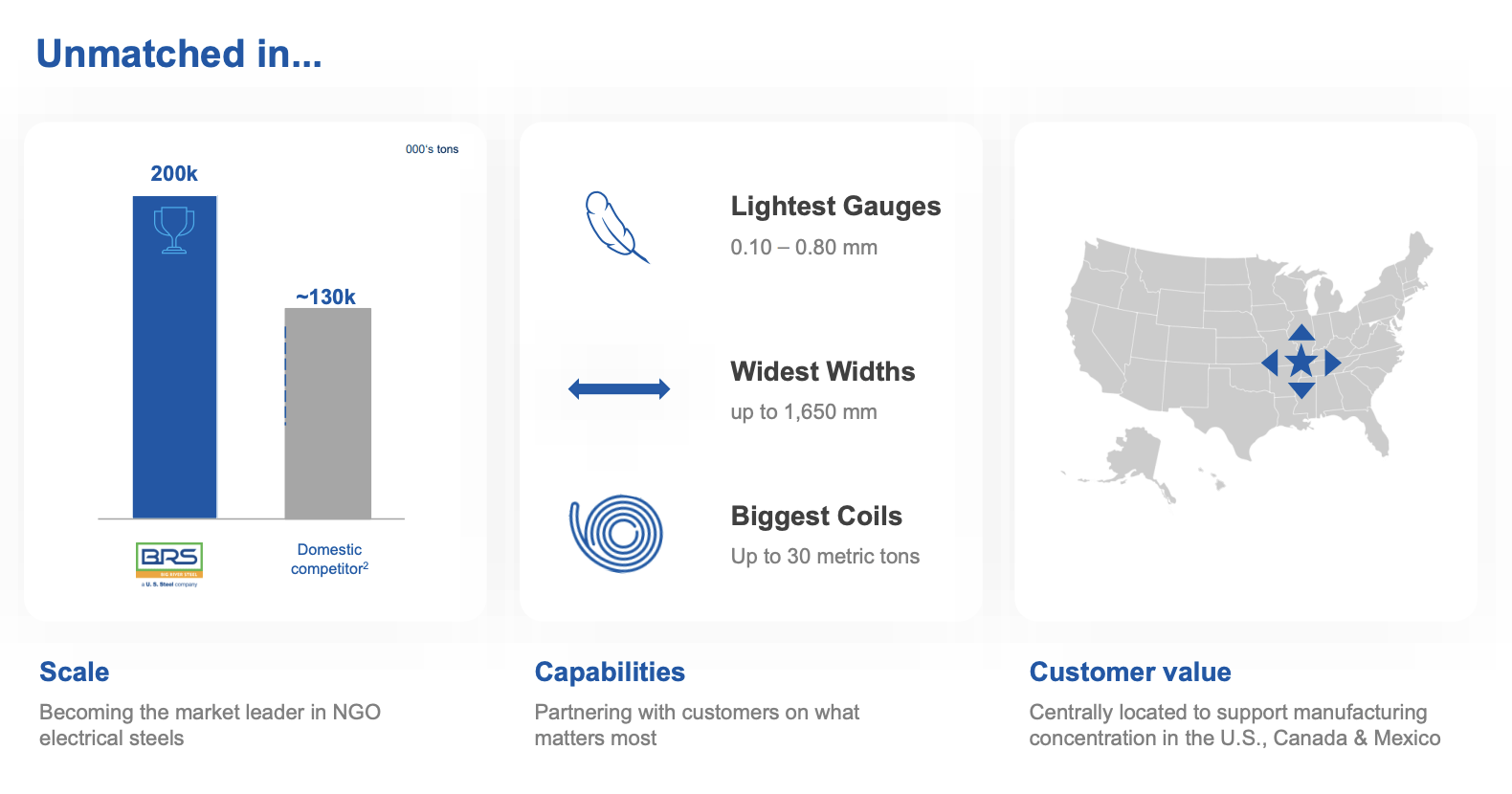Screen dimensions: 1512x794
Task: Click the downward triangle below the star
Action: tap(1301, 389)
